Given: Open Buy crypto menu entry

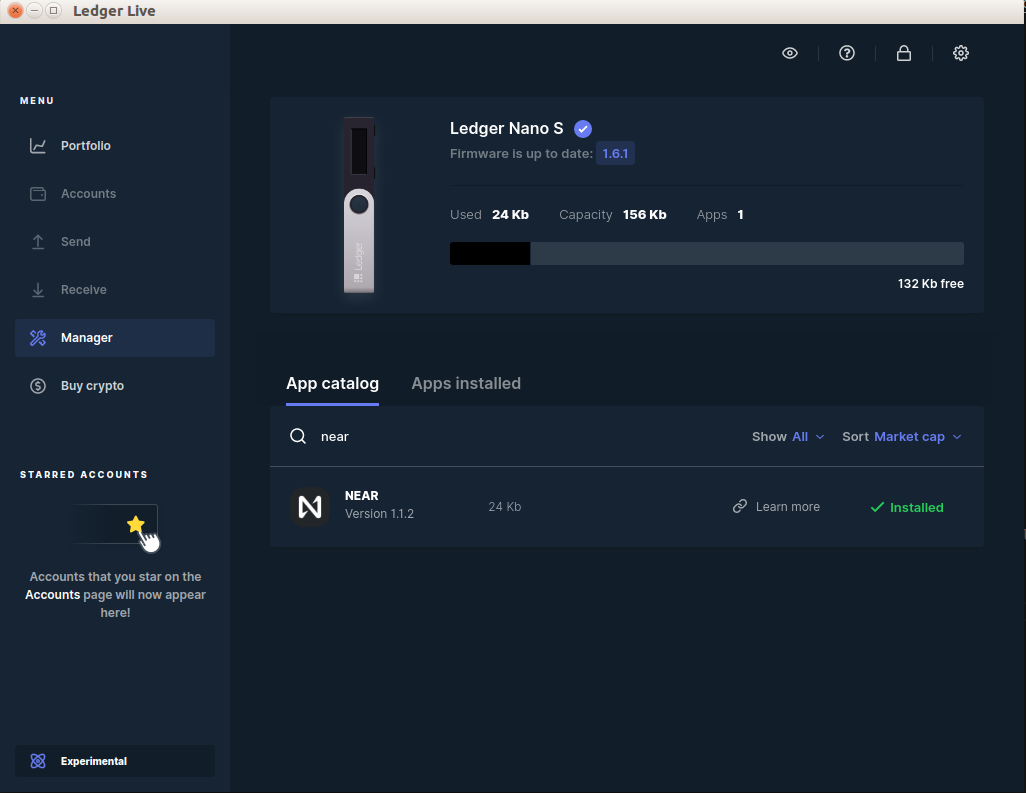Looking at the screenshot, I should pyautogui.click(x=115, y=386).
